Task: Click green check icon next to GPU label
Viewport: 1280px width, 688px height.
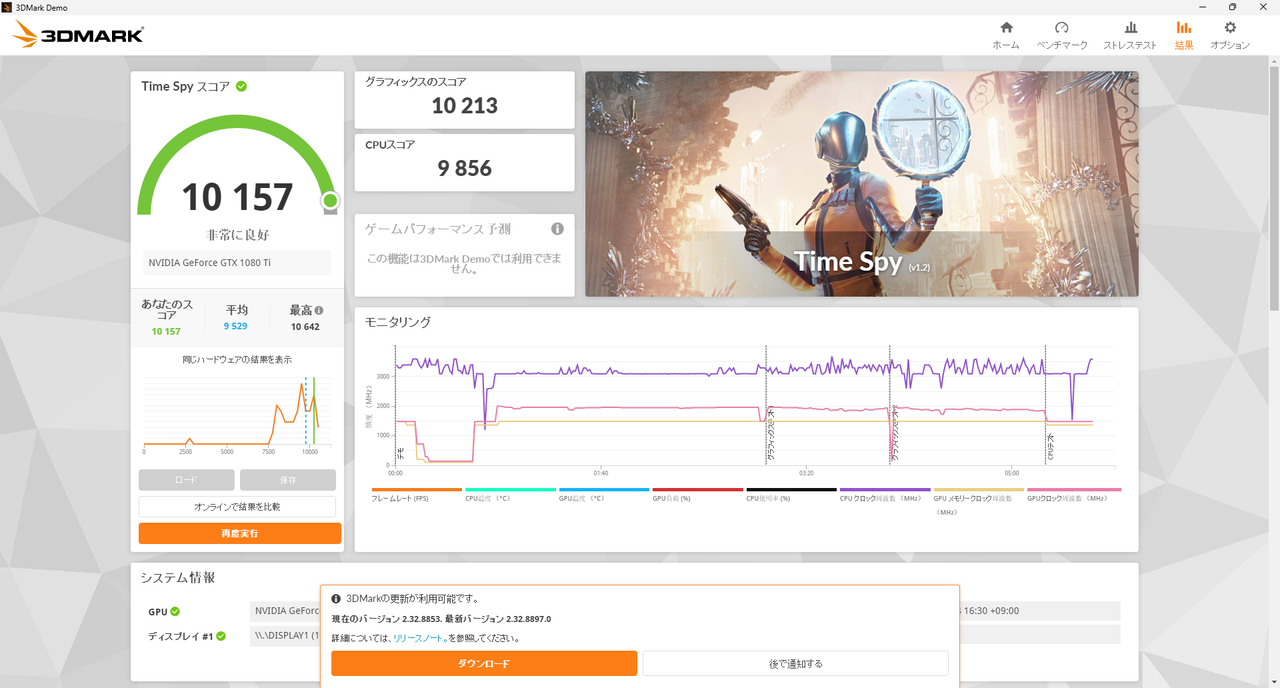Action: point(175,611)
